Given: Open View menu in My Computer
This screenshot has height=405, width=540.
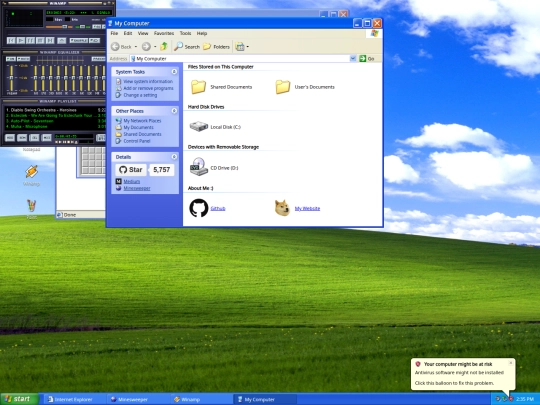Looking at the screenshot, I should (143, 33).
